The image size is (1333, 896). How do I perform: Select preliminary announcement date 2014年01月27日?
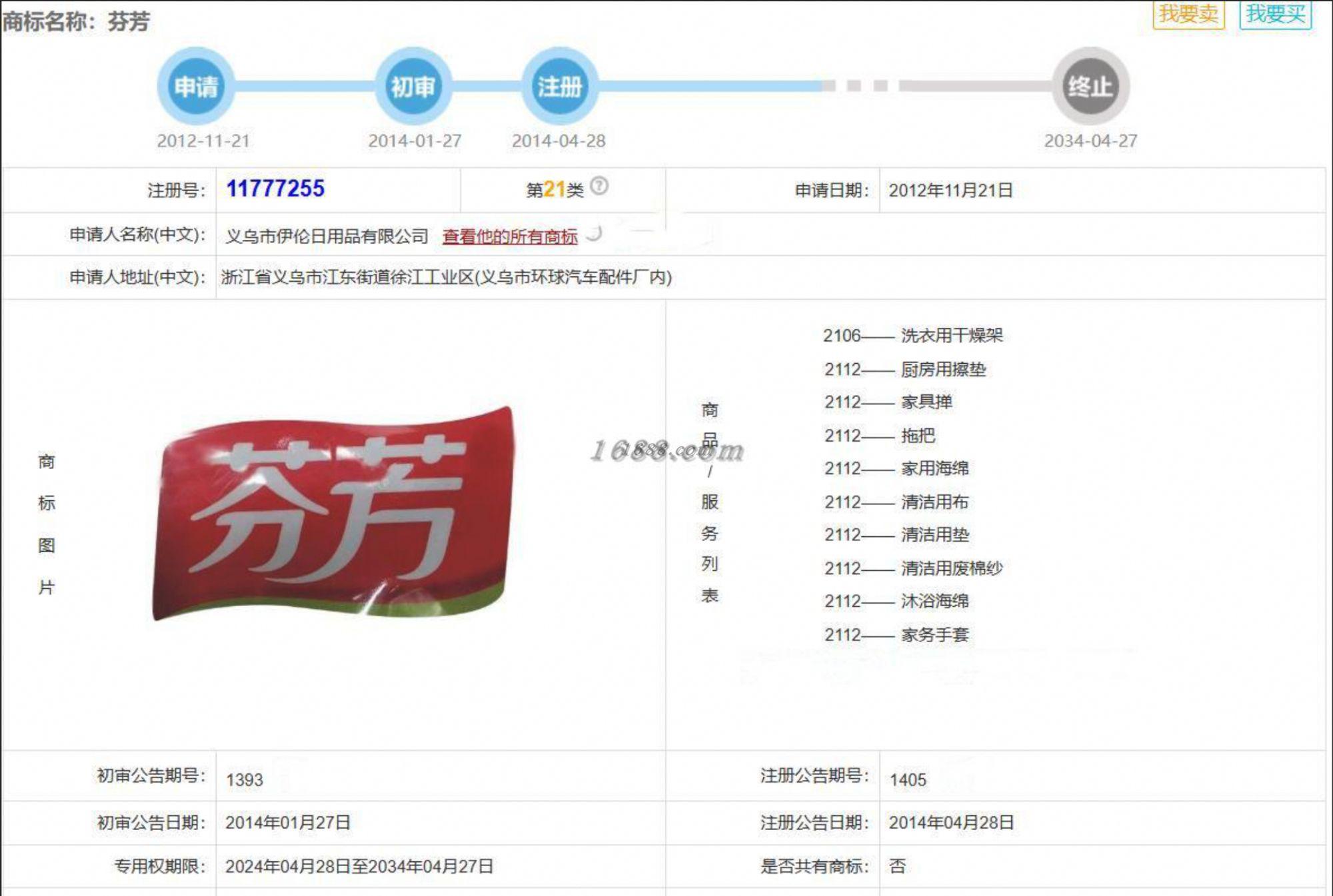(288, 823)
